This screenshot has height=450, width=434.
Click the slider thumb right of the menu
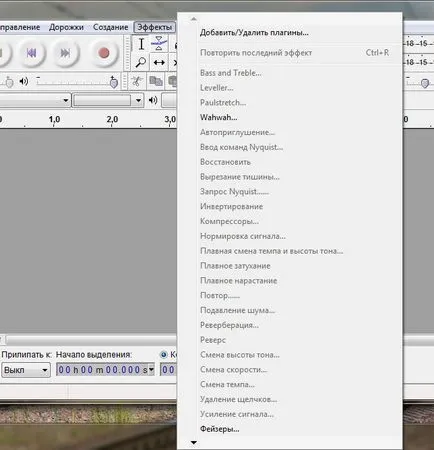point(425,83)
